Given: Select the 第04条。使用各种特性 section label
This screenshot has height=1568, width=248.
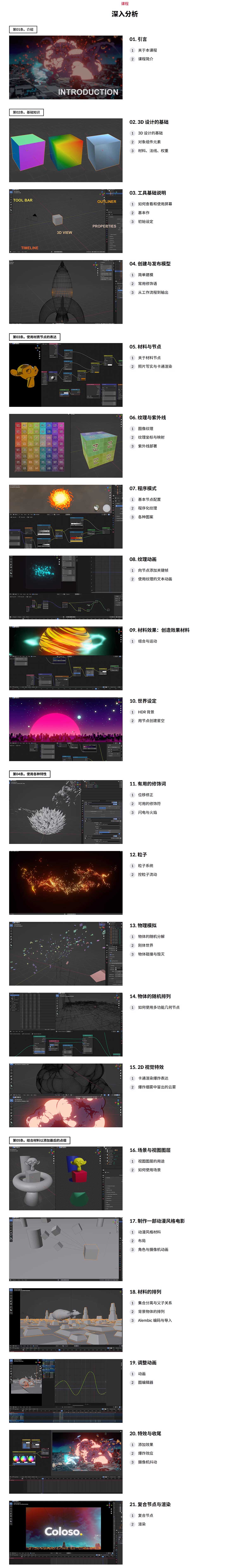Looking at the screenshot, I should [30, 774].
